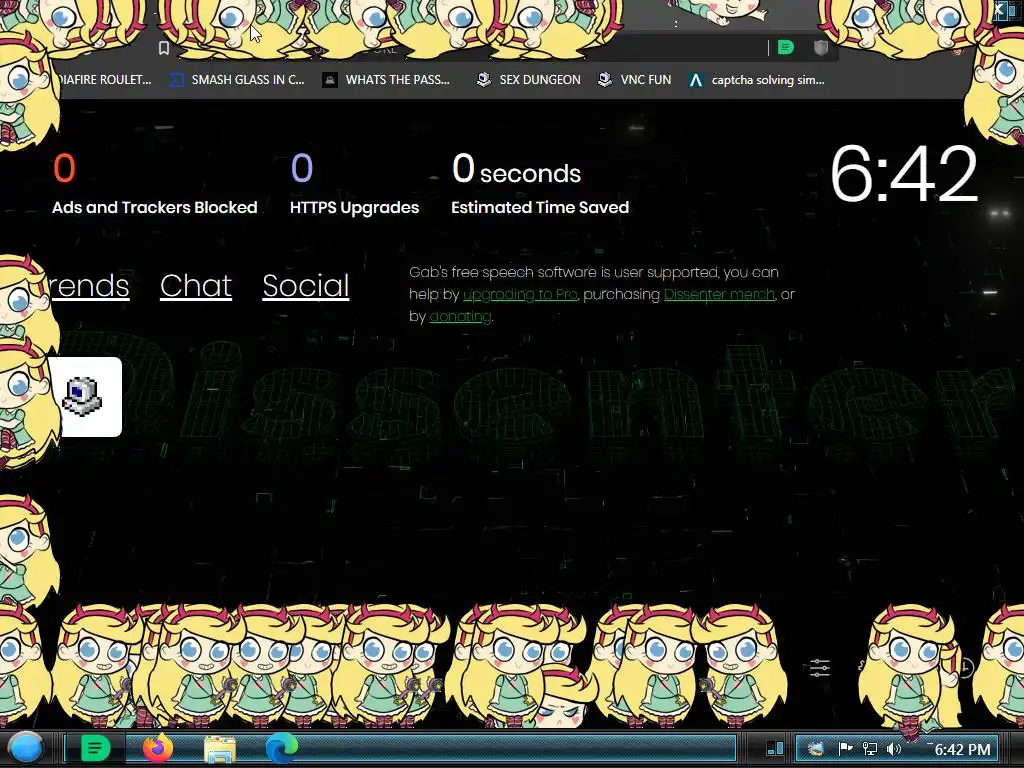Open the captcha solving sim... bookmark
This screenshot has width=1024, height=768.
(x=756, y=80)
